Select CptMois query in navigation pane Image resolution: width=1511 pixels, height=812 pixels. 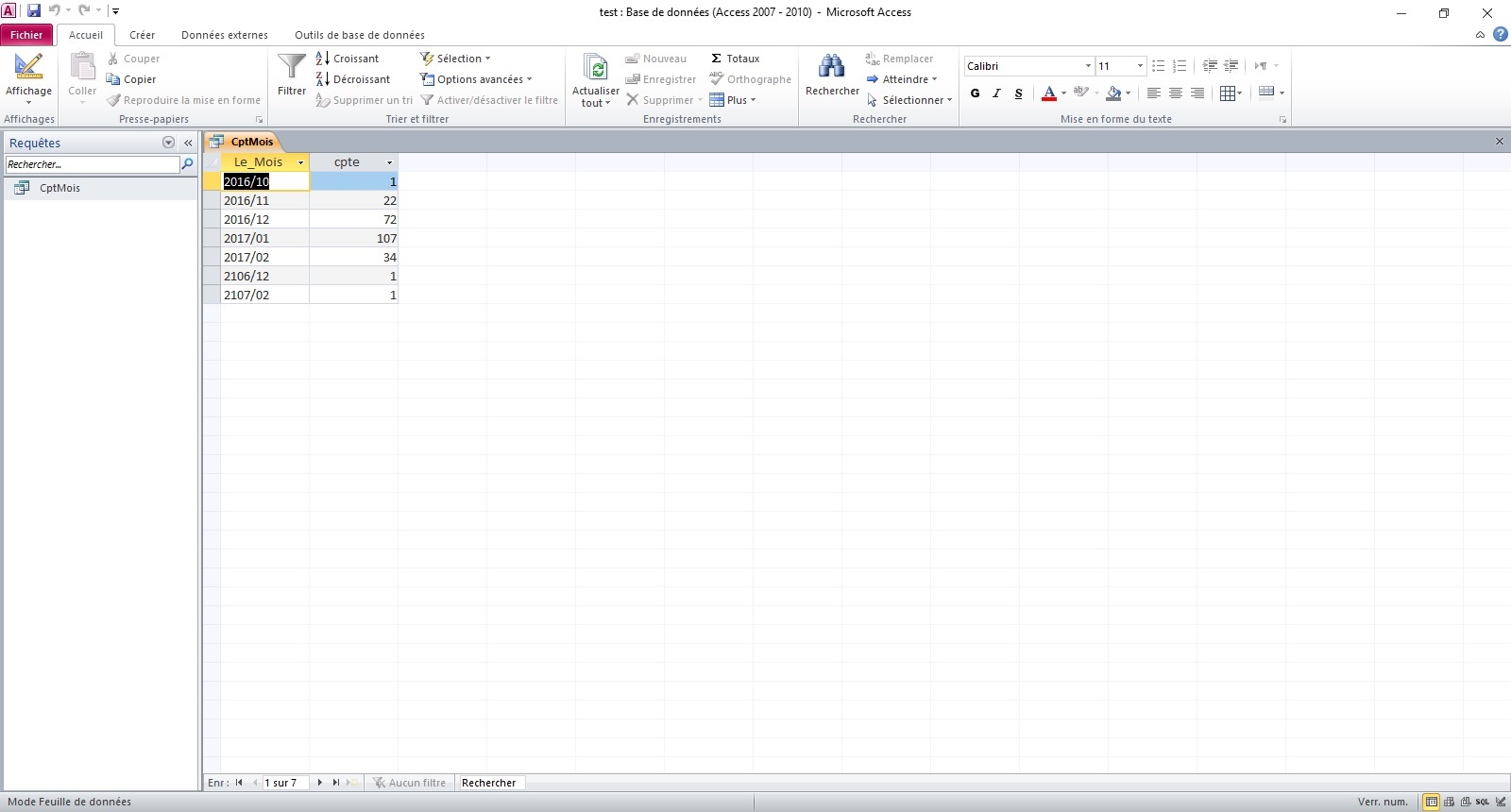pos(100,188)
